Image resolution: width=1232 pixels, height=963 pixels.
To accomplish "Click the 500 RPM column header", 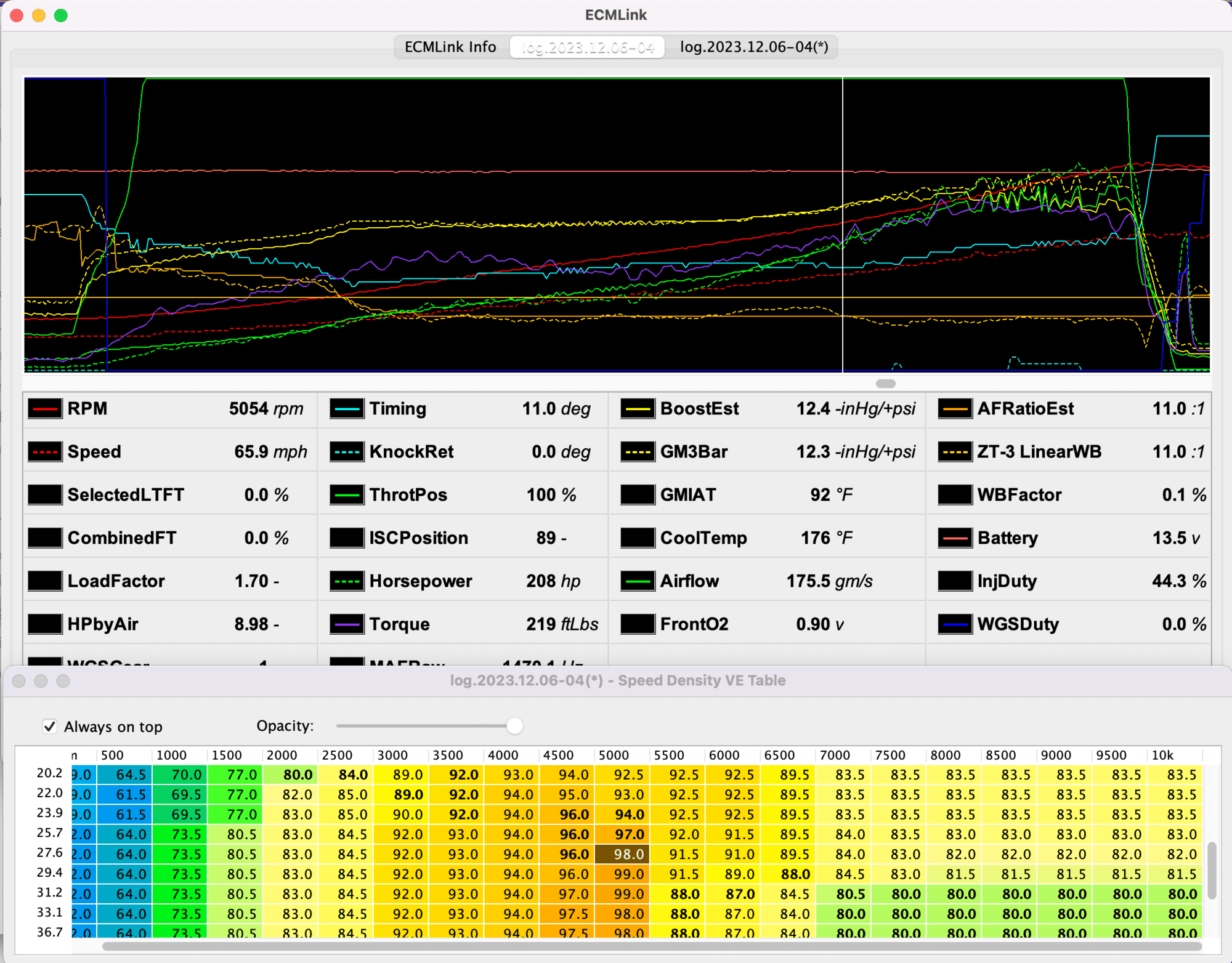I will (x=124, y=755).
